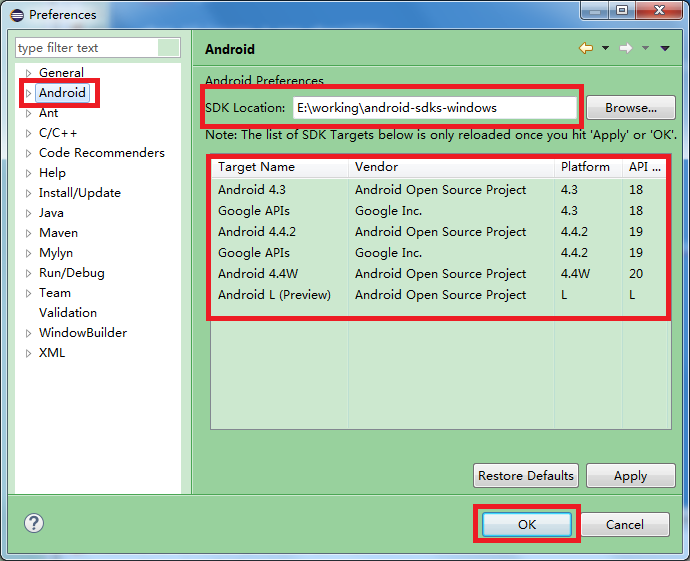The width and height of the screenshot is (690, 561).
Task: Open Install/Update preferences
Action: pyautogui.click(x=80, y=193)
